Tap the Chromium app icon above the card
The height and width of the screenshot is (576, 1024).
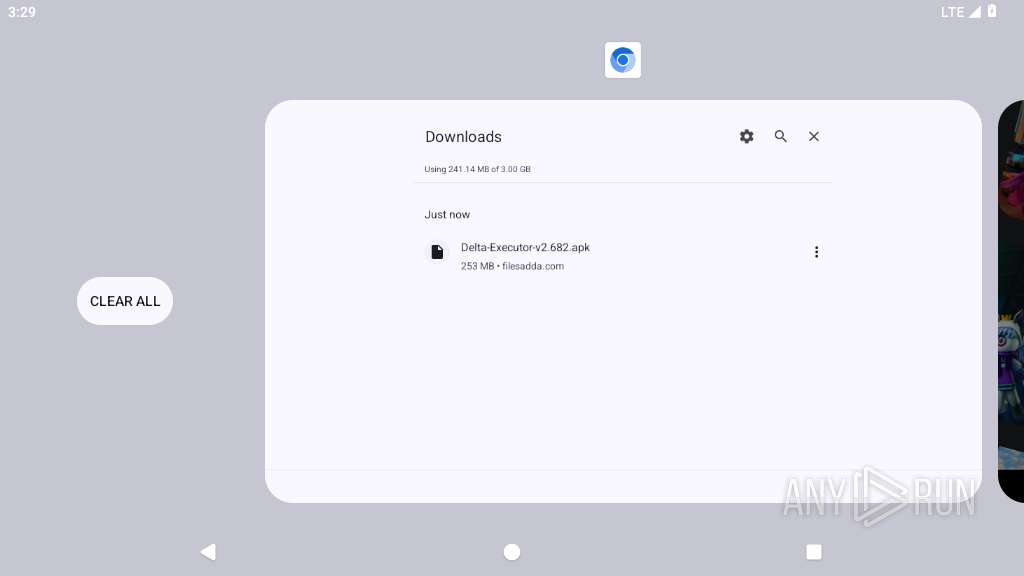point(622,60)
